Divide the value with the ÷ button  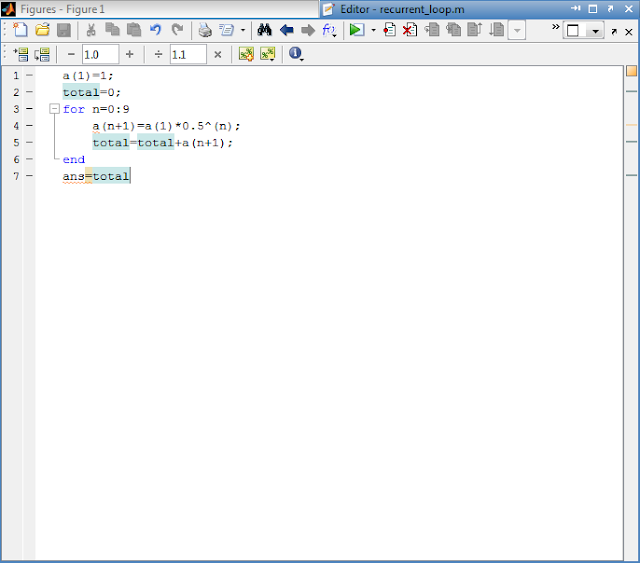pyautogui.click(x=158, y=54)
